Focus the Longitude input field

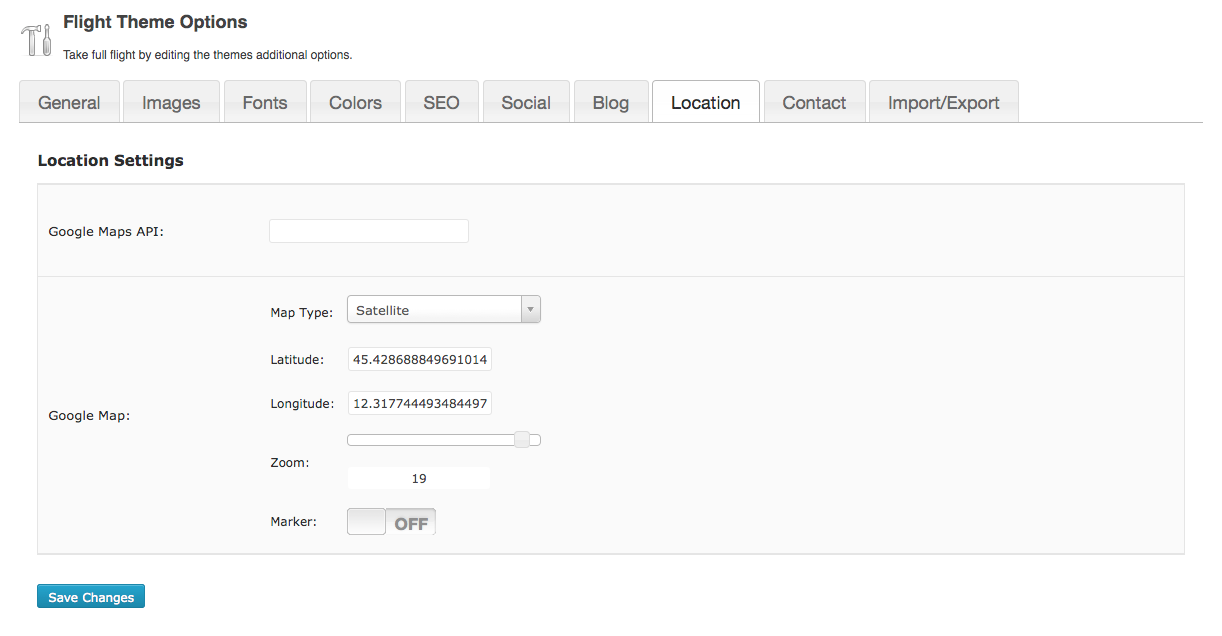[420, 403]
